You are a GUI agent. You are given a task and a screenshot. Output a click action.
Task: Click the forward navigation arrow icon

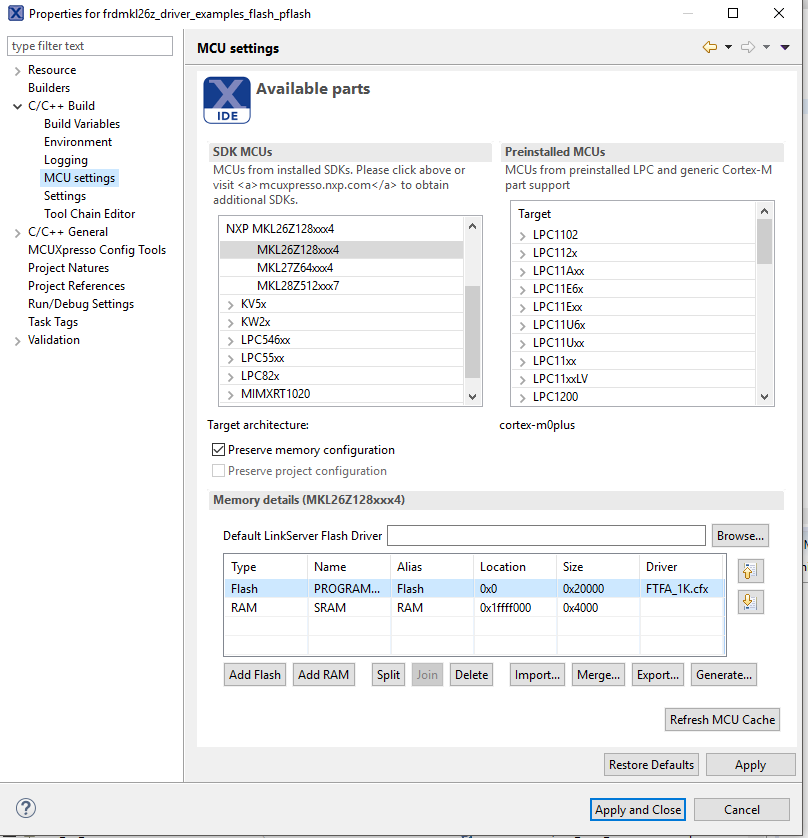click(748, 47)
